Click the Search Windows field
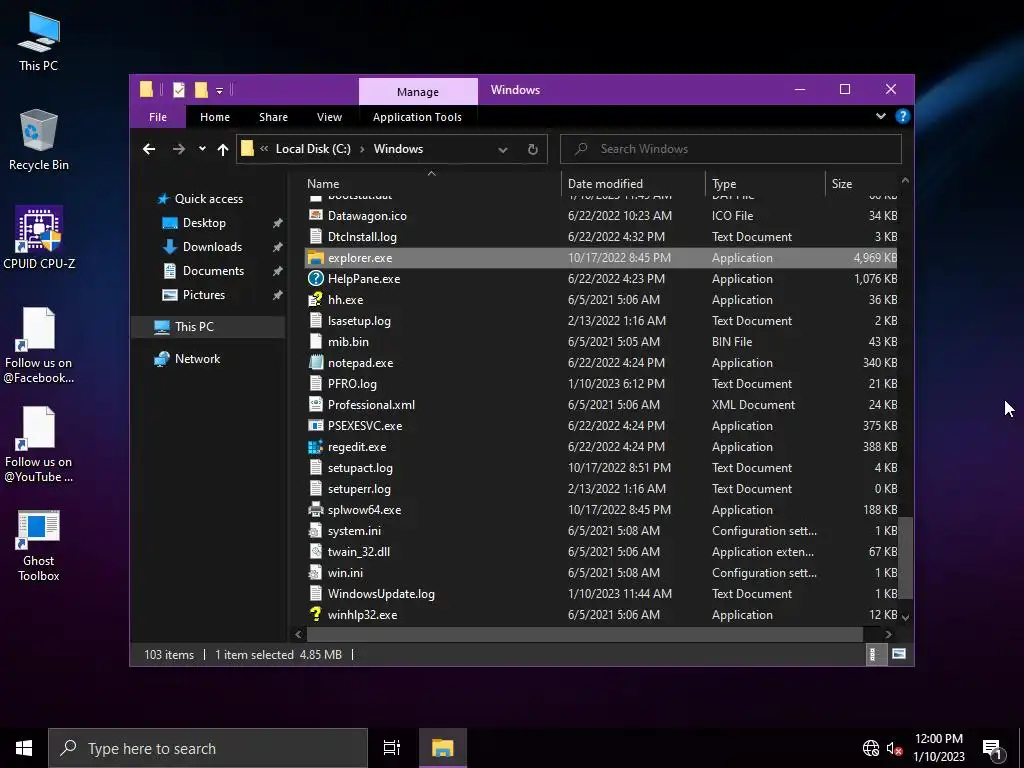1024x768 pixels. coord(731,149)
